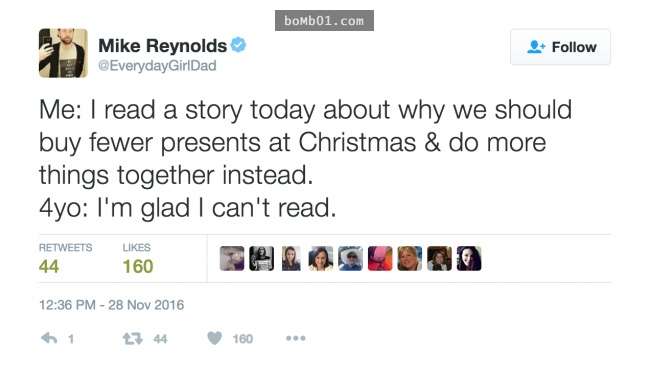Click the second black-and-white liker avatar
The height and width of the screenshot is (378, 650).
click(x=262, y=258)
